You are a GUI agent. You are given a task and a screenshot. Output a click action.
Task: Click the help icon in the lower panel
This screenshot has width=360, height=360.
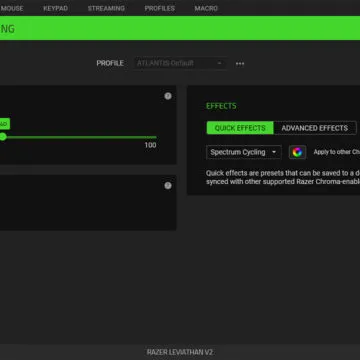point(168,186)
